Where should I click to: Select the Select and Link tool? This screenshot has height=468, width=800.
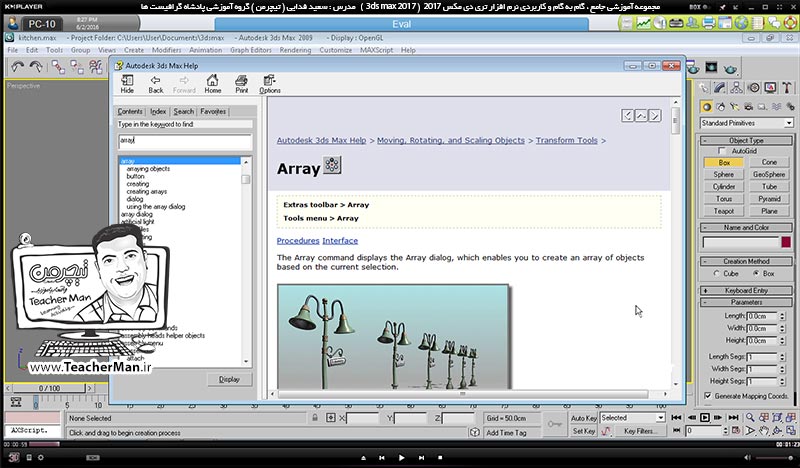point(58,67)
